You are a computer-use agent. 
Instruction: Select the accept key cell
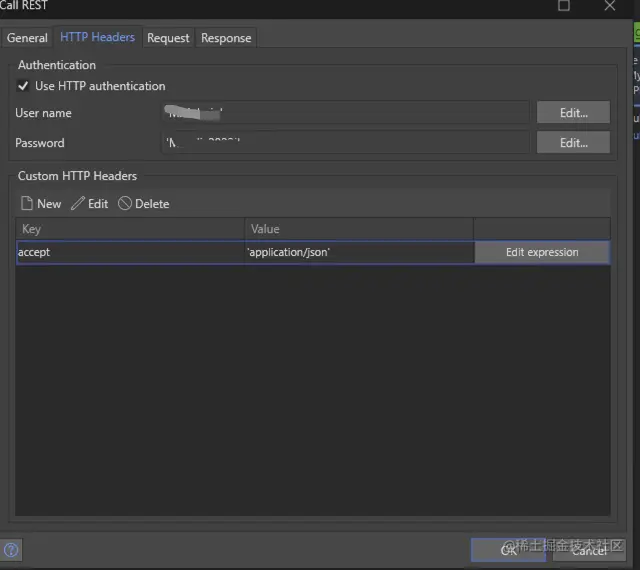pyautogui.click(x=130, y=252)
